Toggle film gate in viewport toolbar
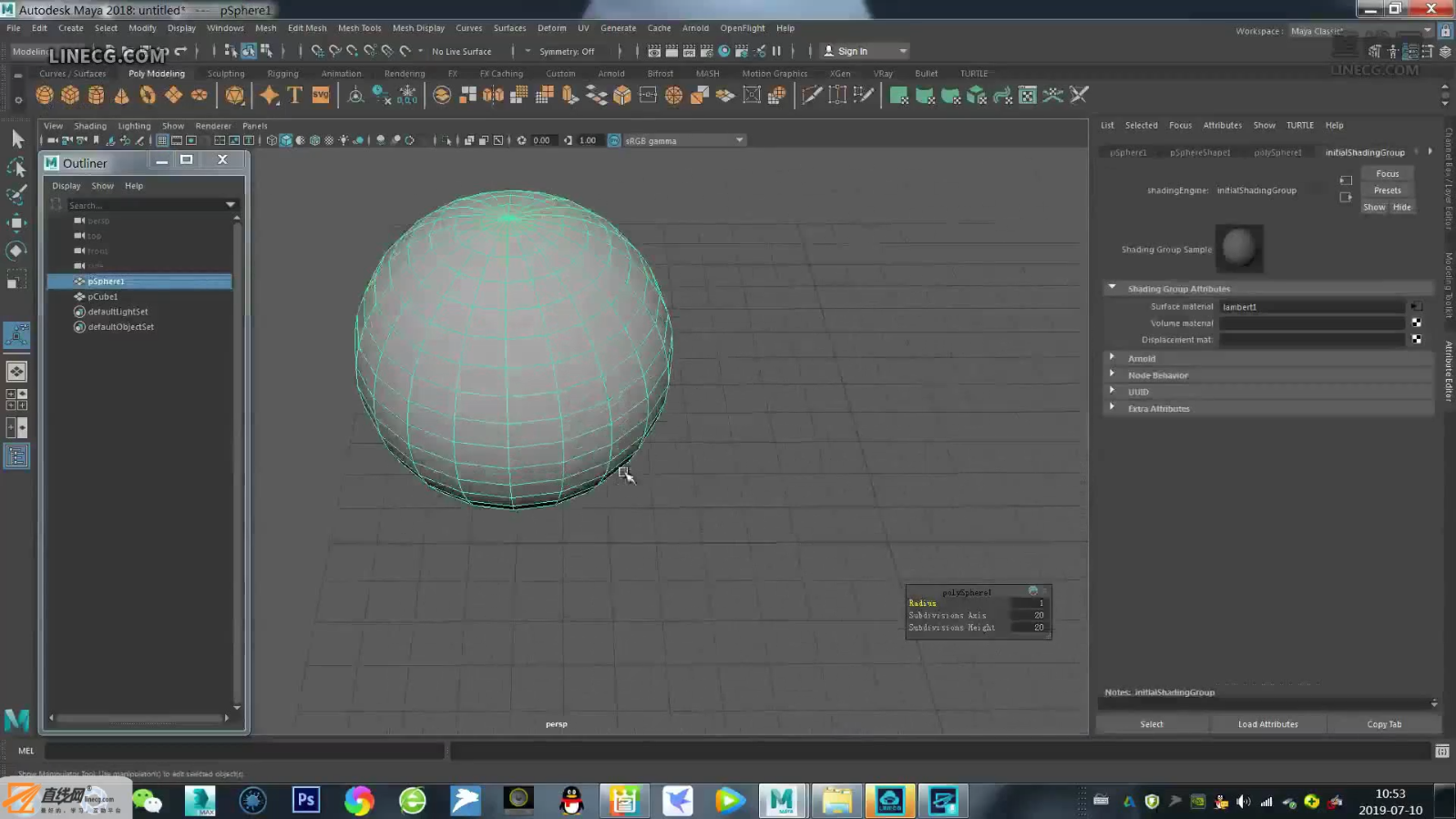The width and height of the screenshot is (1456, 819). [177, 140]
